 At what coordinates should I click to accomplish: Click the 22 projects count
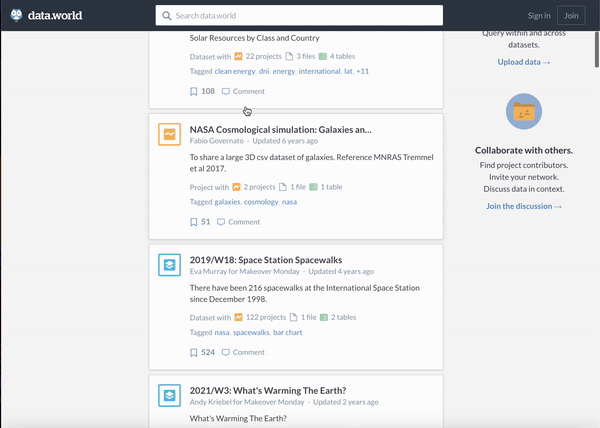(x=264, y=56)
